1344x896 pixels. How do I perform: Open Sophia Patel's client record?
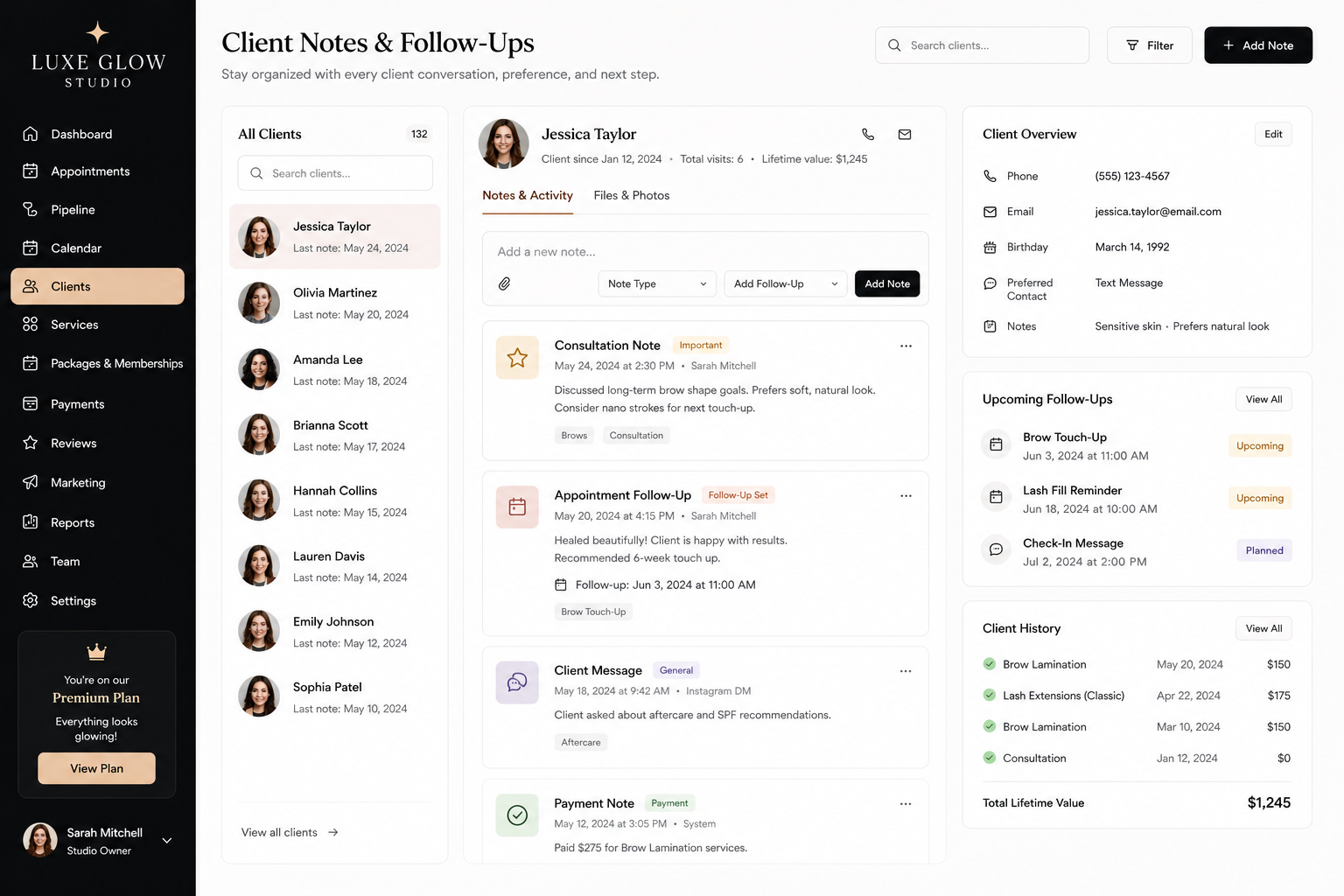[334, 697]
